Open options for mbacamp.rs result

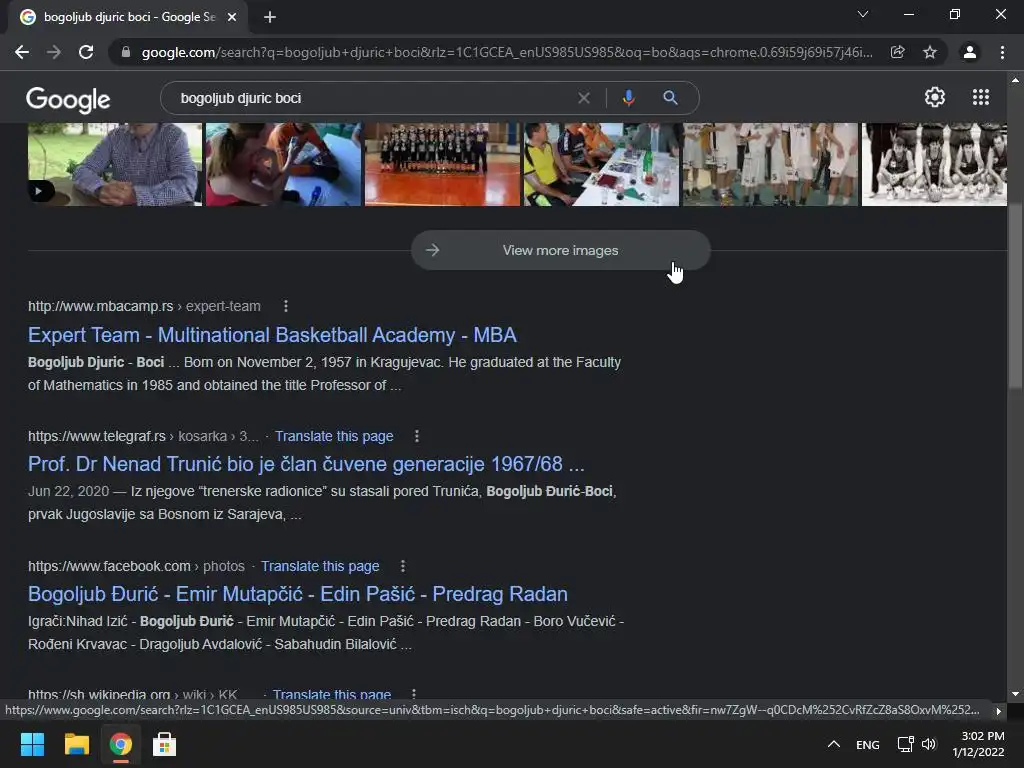tap(285, 306)
